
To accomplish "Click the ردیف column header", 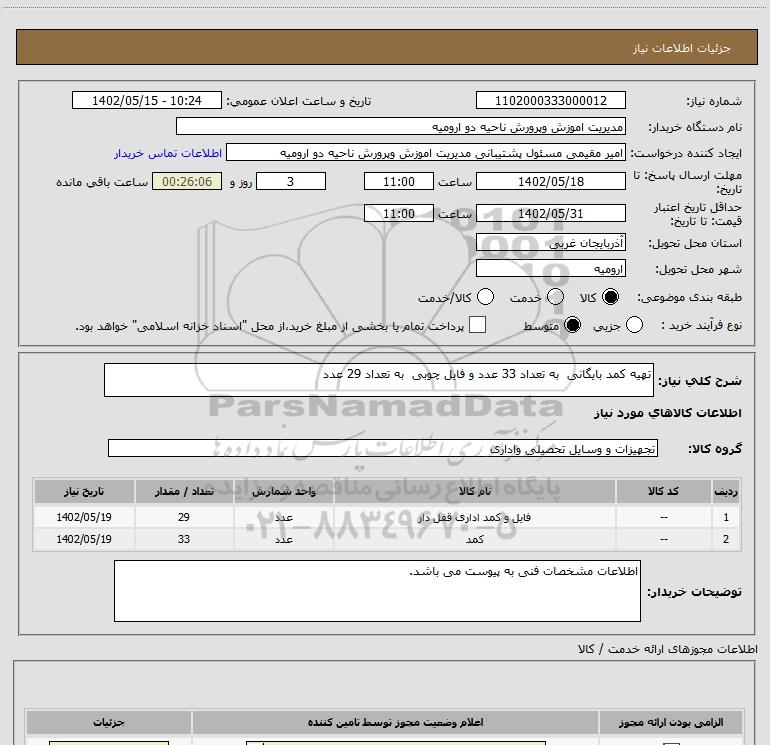I will 726,492.
